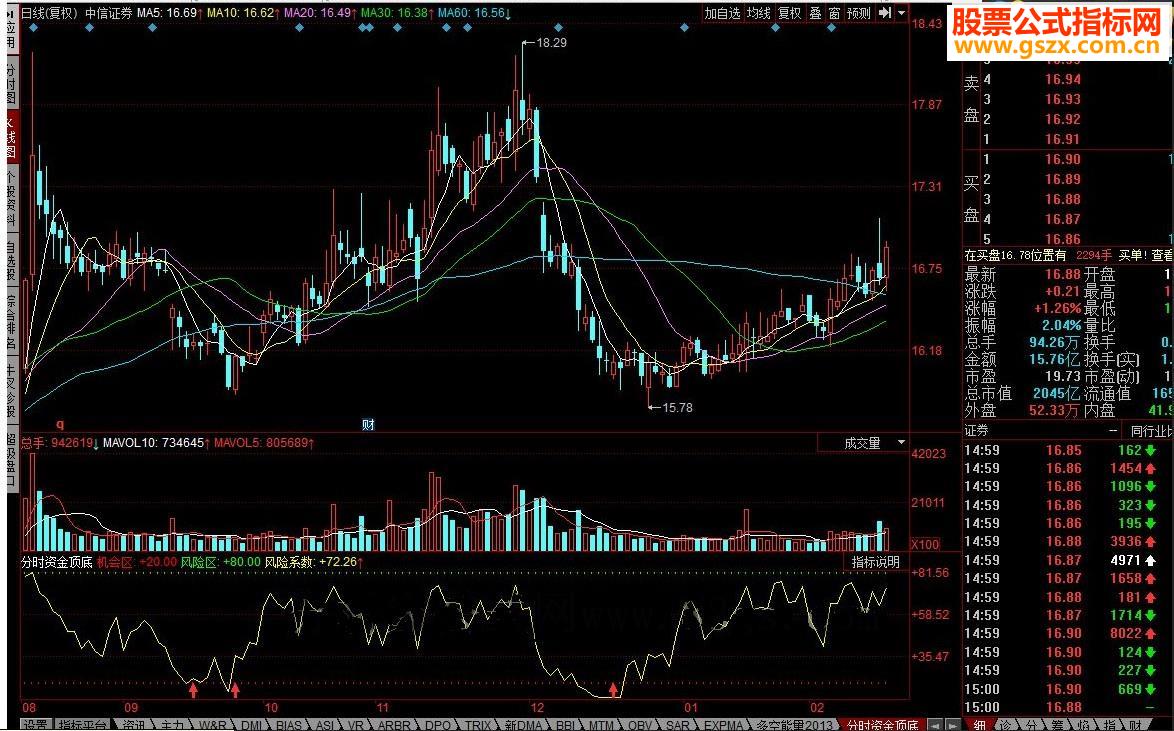The image size is (1174, 731).
Task: Click first red buy arrow on indicator
Action: coord(194,688)
